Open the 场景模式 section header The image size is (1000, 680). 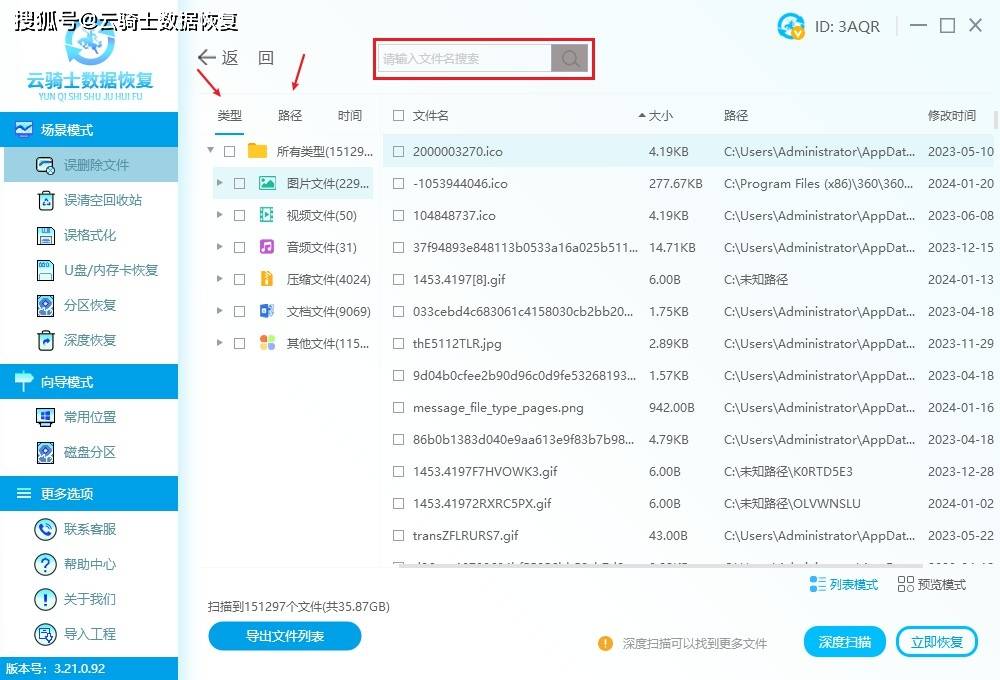[89, 129]
